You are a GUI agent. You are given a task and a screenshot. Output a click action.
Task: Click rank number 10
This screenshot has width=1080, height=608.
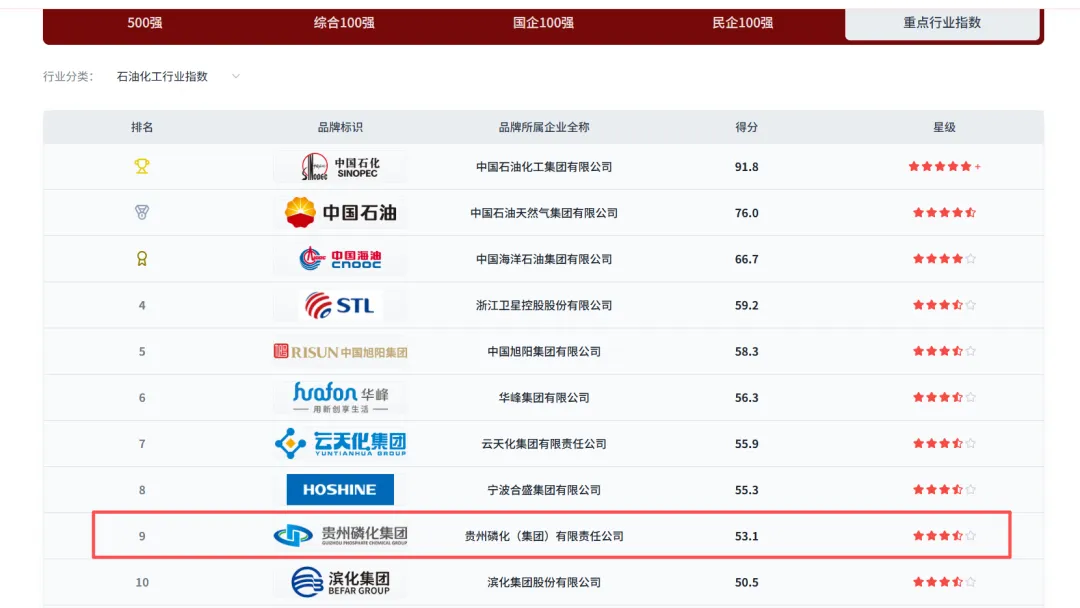142,582
